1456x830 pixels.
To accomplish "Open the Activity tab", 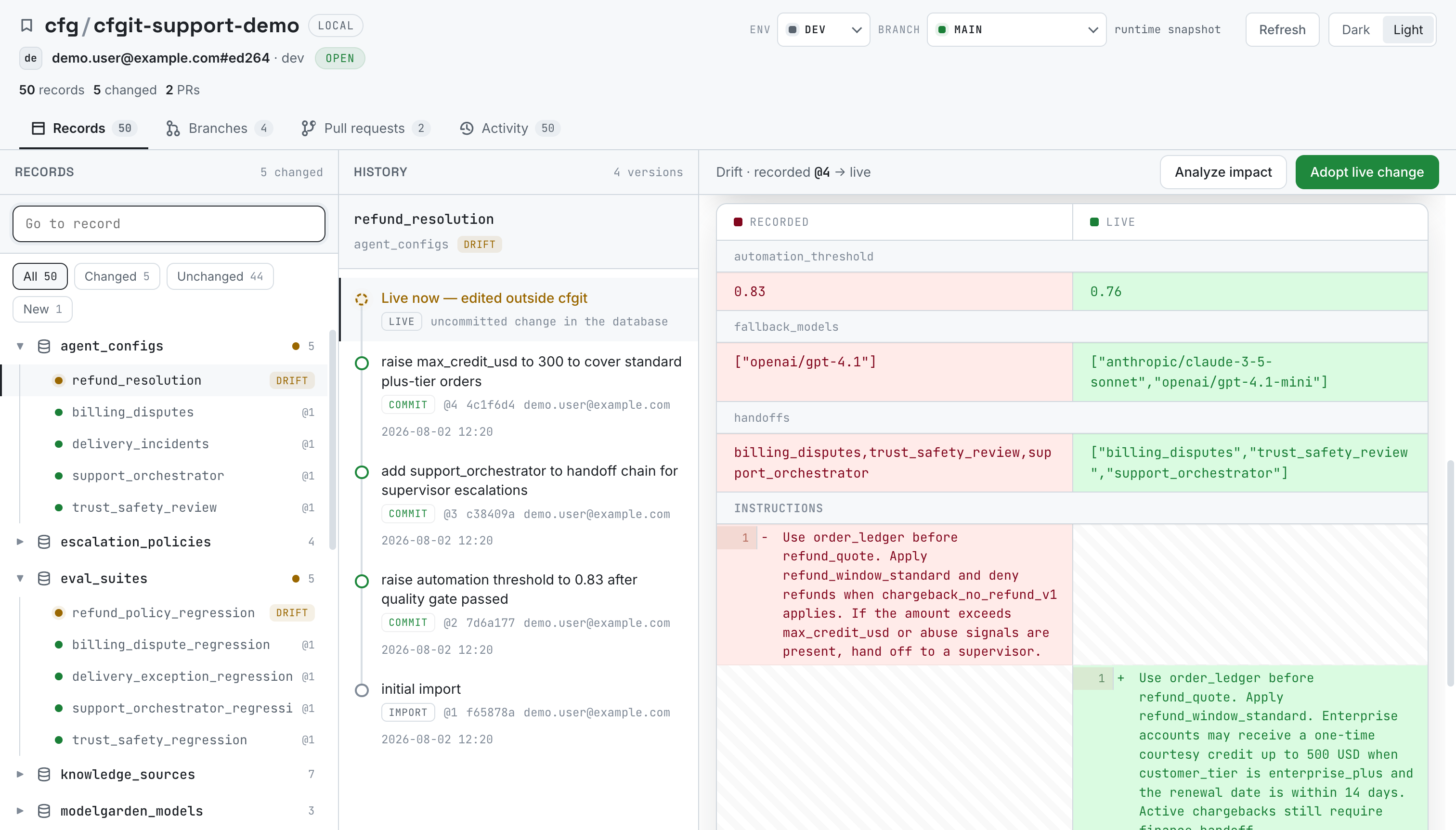I will [x=510, y=128].
